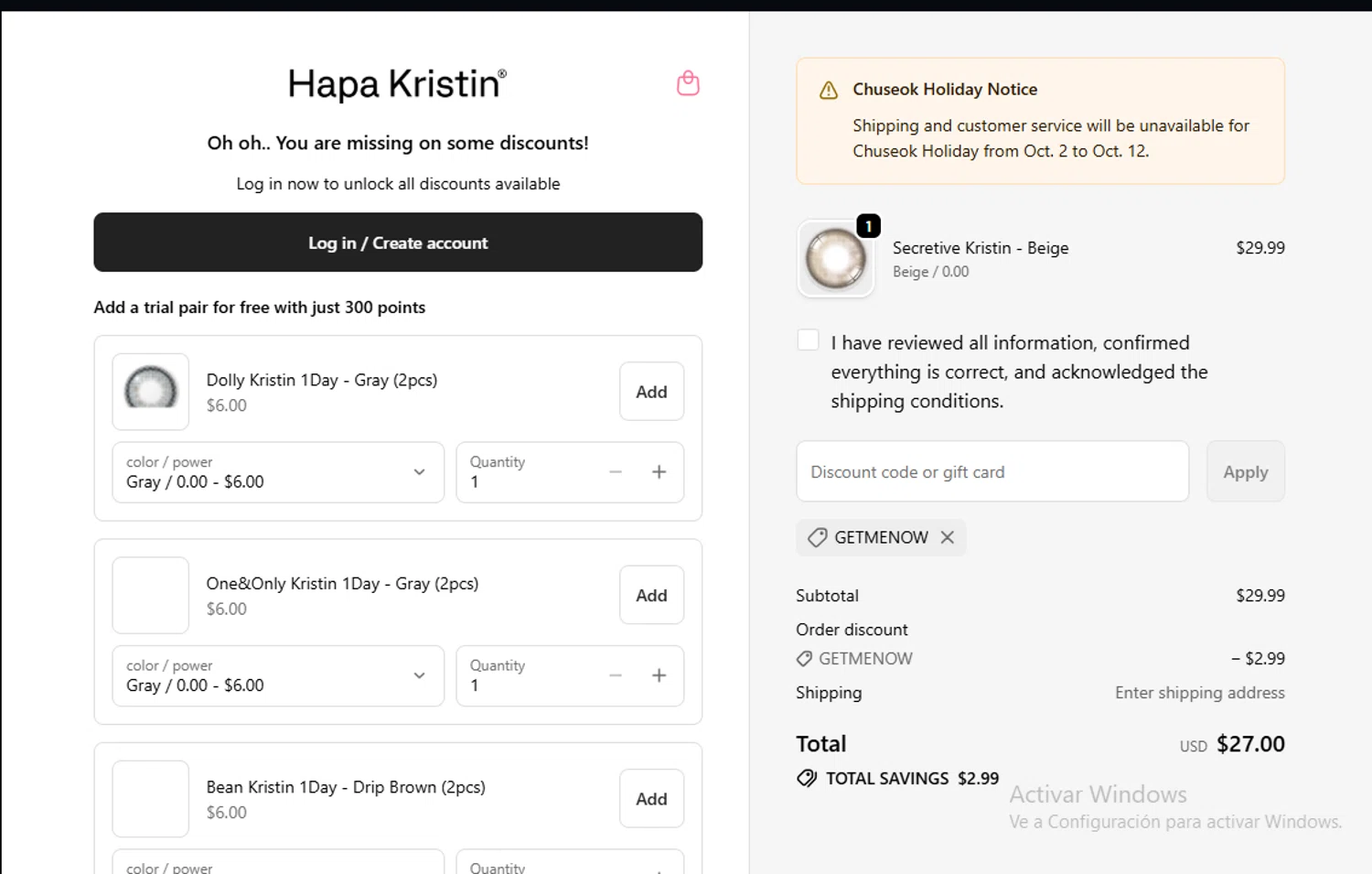Screen dimensions: 1372x874
Task: Add One&Only Kristin 1Day Gray trial pair
Action: click(x=651, y=595)
